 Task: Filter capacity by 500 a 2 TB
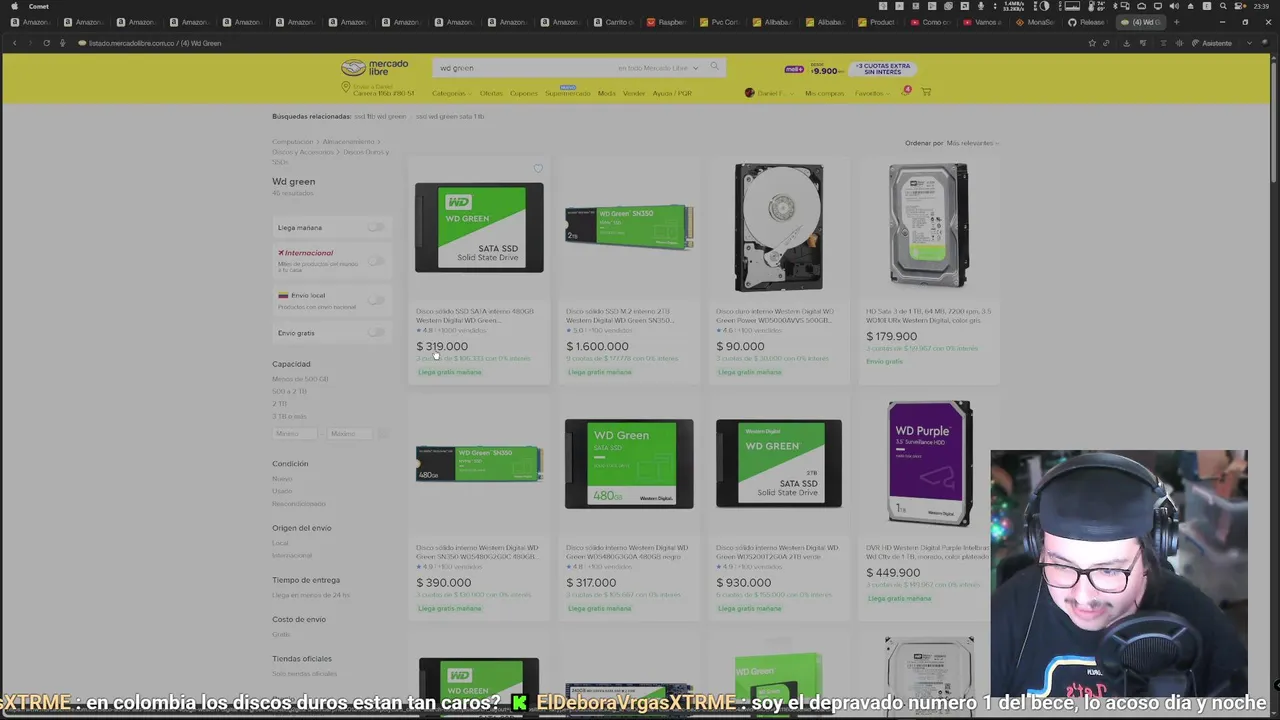(289, 391)
